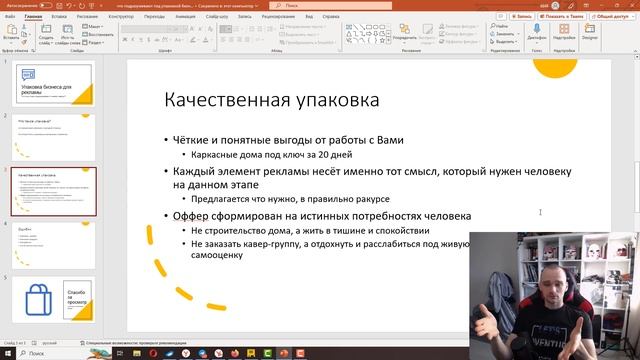Click the Windows Start button
This screenshot has height=360, width=640.
8,353
